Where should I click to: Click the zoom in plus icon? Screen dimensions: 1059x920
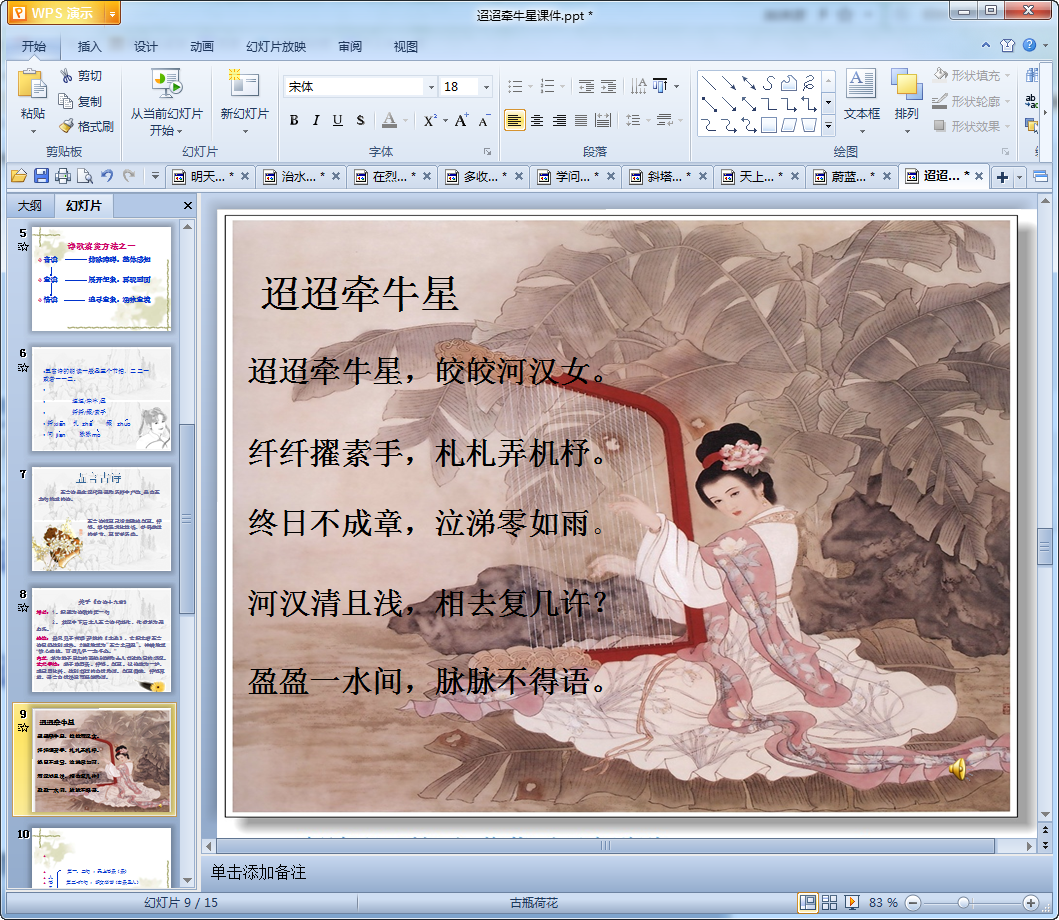pyautogui.click(x=1031, y=902)
